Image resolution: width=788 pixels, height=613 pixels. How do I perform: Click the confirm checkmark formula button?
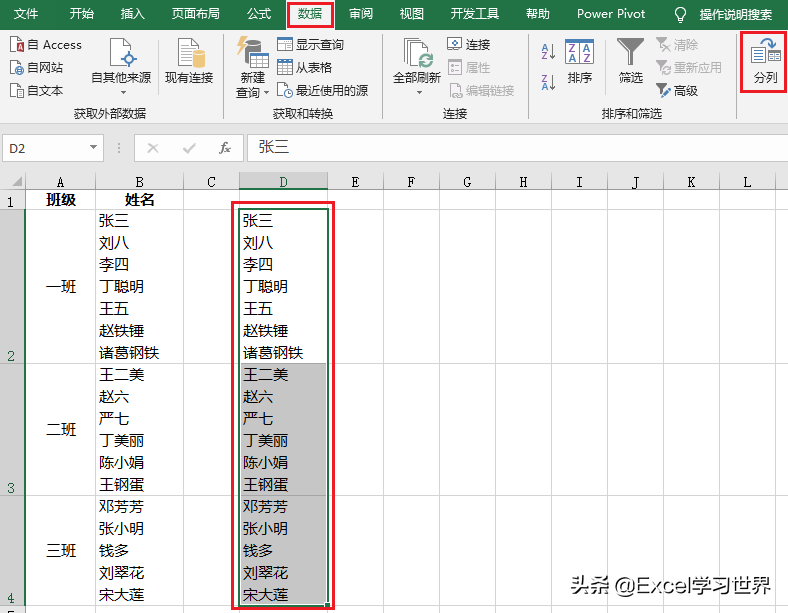tap(189, 148)
